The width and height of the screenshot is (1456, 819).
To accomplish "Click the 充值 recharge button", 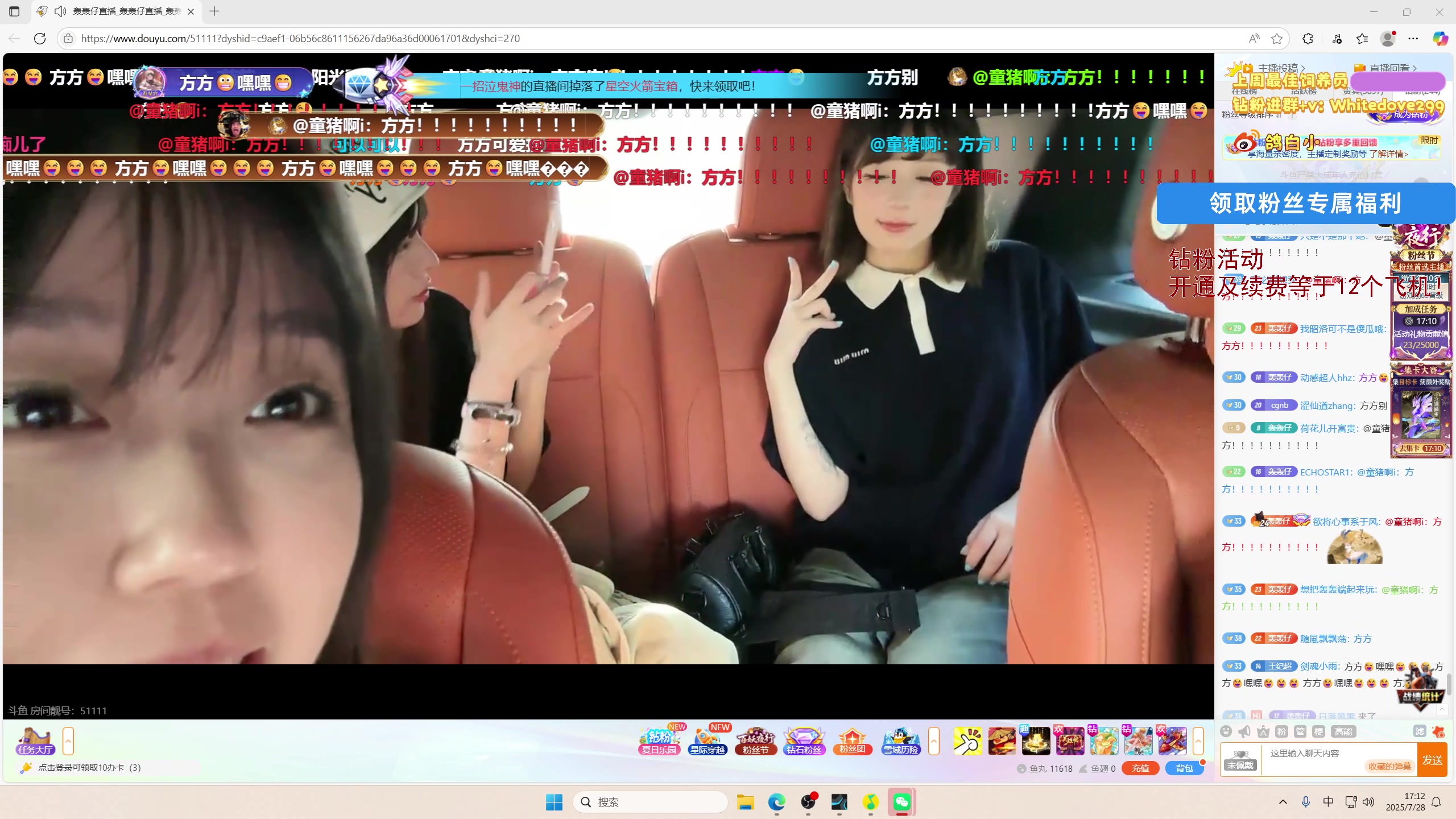I will [1140, 768].
